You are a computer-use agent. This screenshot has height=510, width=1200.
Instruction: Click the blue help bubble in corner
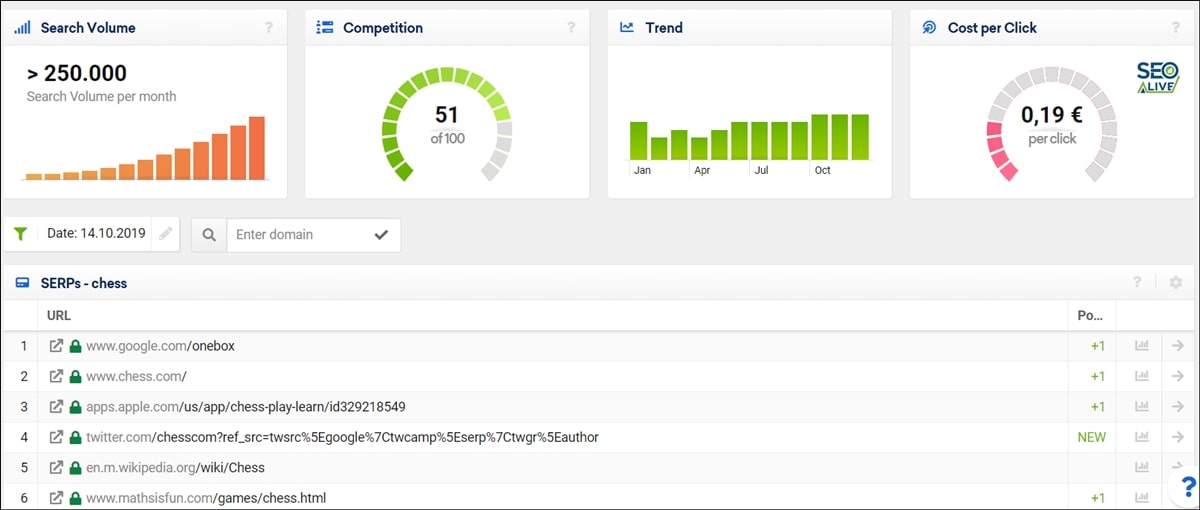1187,486
